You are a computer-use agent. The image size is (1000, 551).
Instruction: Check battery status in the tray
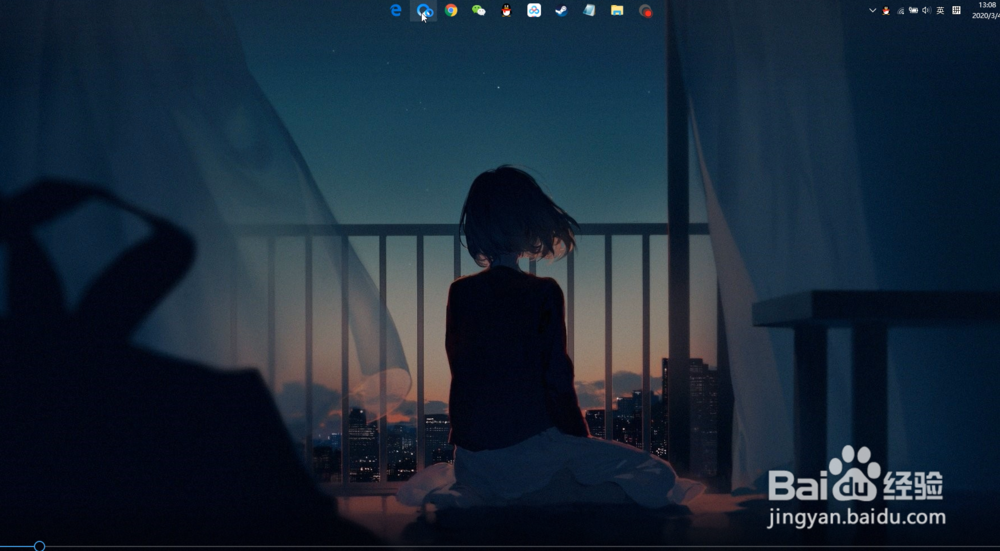point(913,10)
